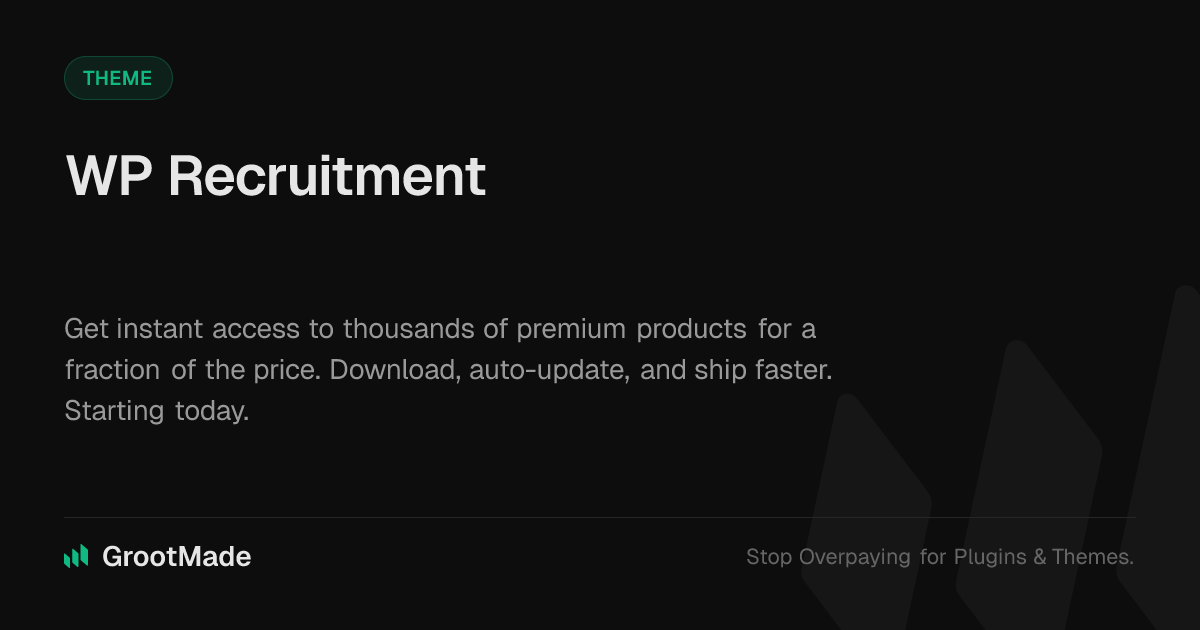The image size is (1200, 630).
Task: Click the horizontal divider above the footer
Action: click(600, 518)
